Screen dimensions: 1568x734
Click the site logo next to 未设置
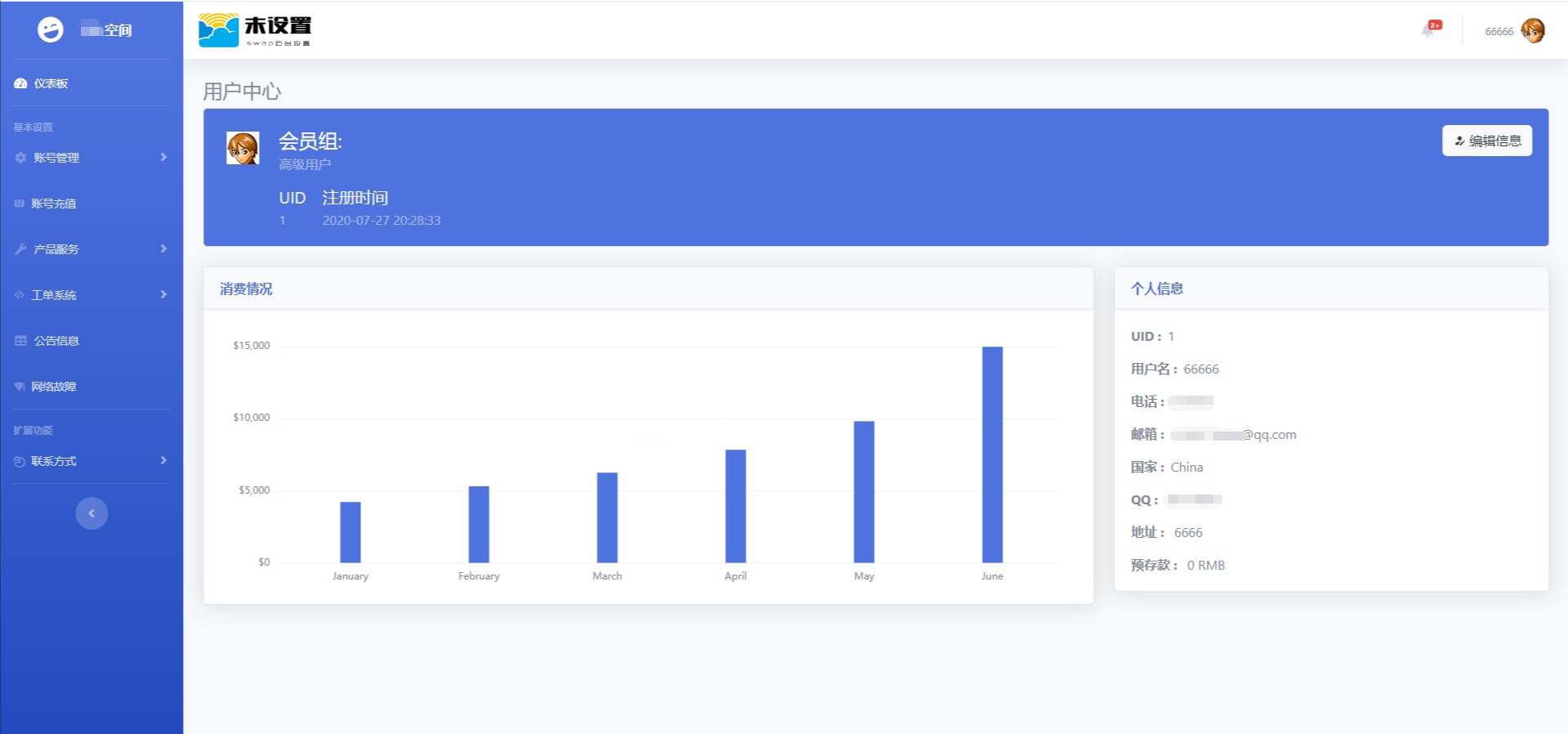(x=218, y=30)
